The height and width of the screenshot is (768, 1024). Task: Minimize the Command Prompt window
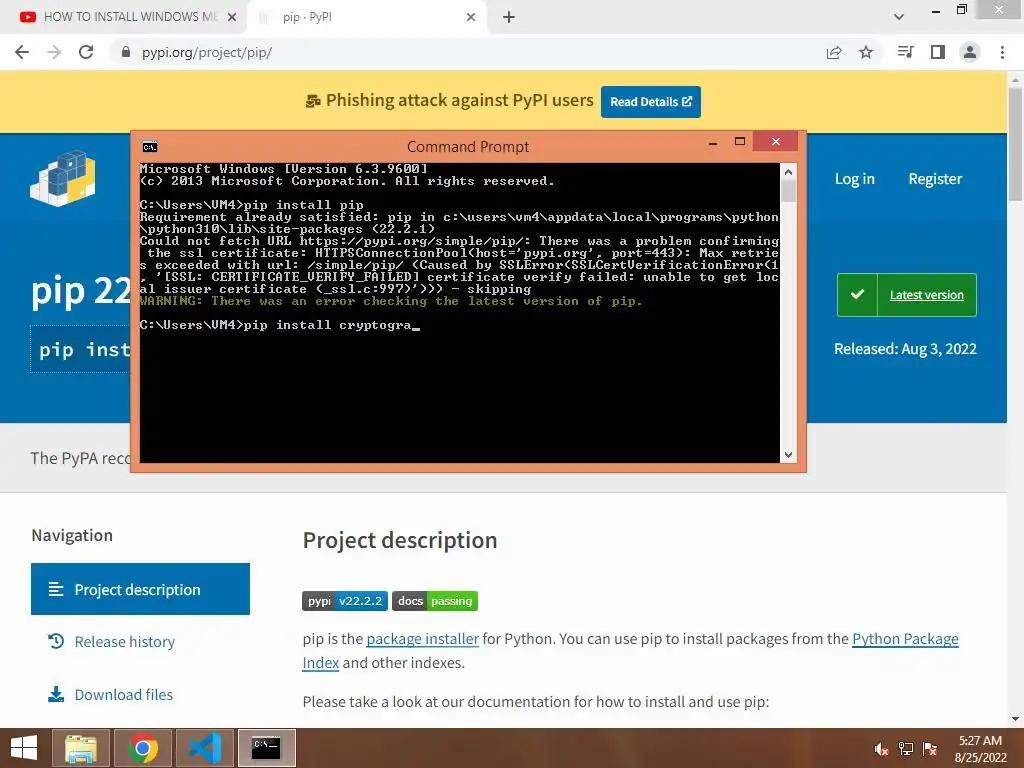713,142
